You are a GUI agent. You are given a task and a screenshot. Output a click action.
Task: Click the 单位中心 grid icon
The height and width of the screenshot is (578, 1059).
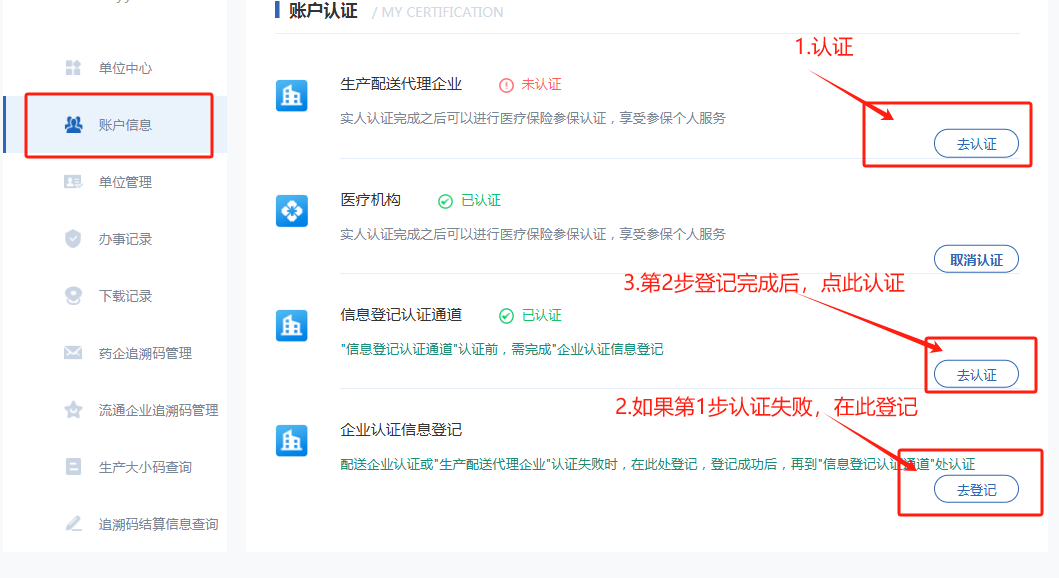point(73,68)
